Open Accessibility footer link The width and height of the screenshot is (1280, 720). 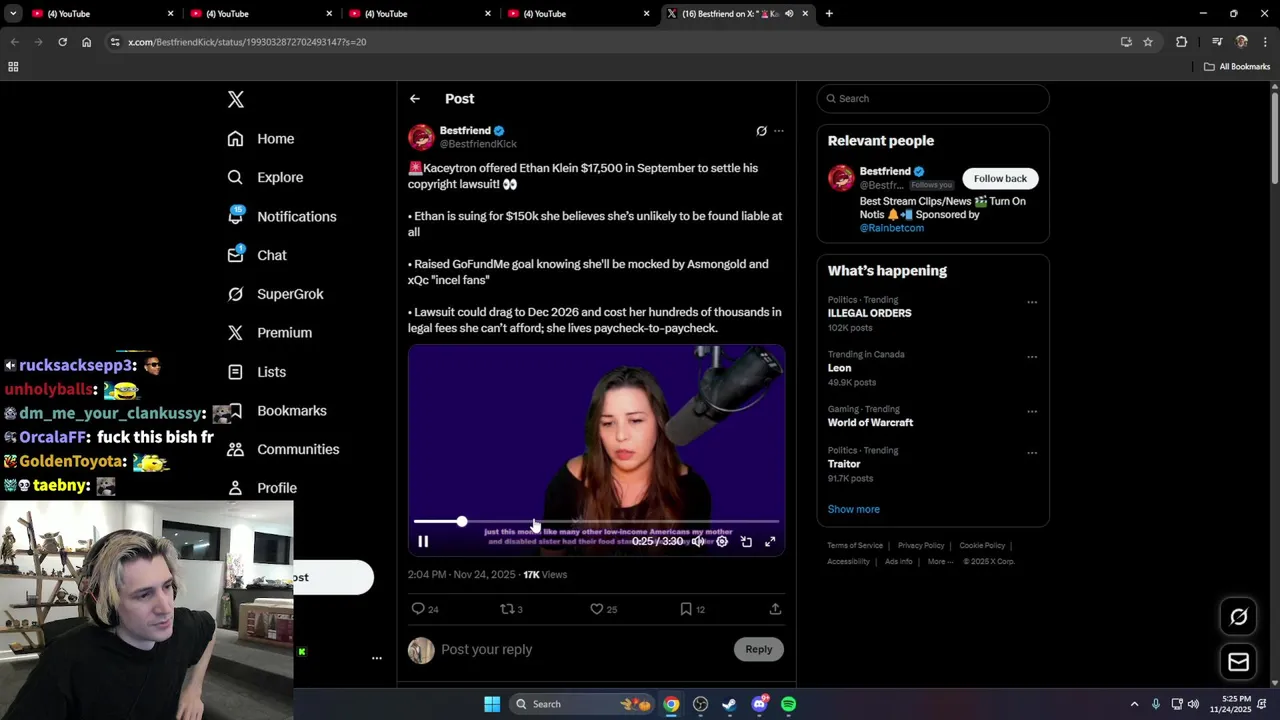click(849, 562)
